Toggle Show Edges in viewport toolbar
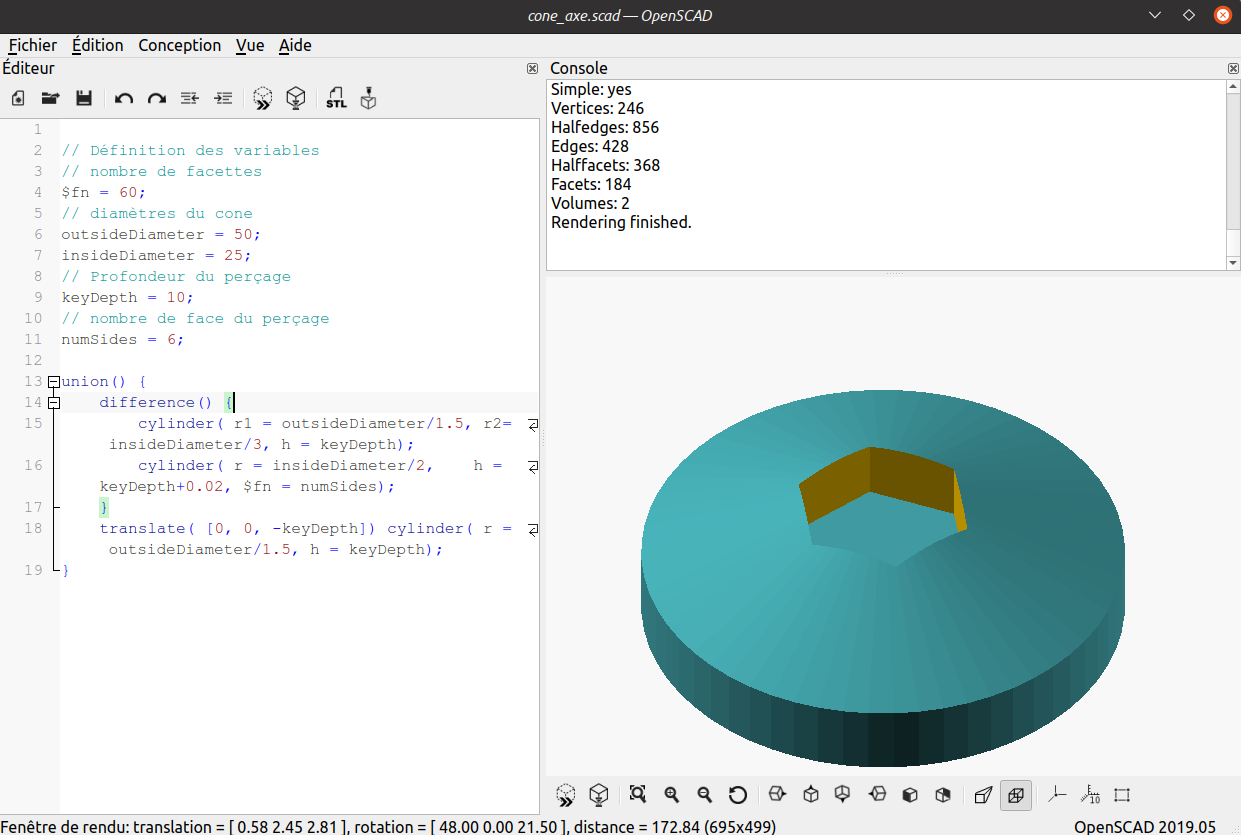Viewport: 1241px width, 835px height. (1121, 794)
